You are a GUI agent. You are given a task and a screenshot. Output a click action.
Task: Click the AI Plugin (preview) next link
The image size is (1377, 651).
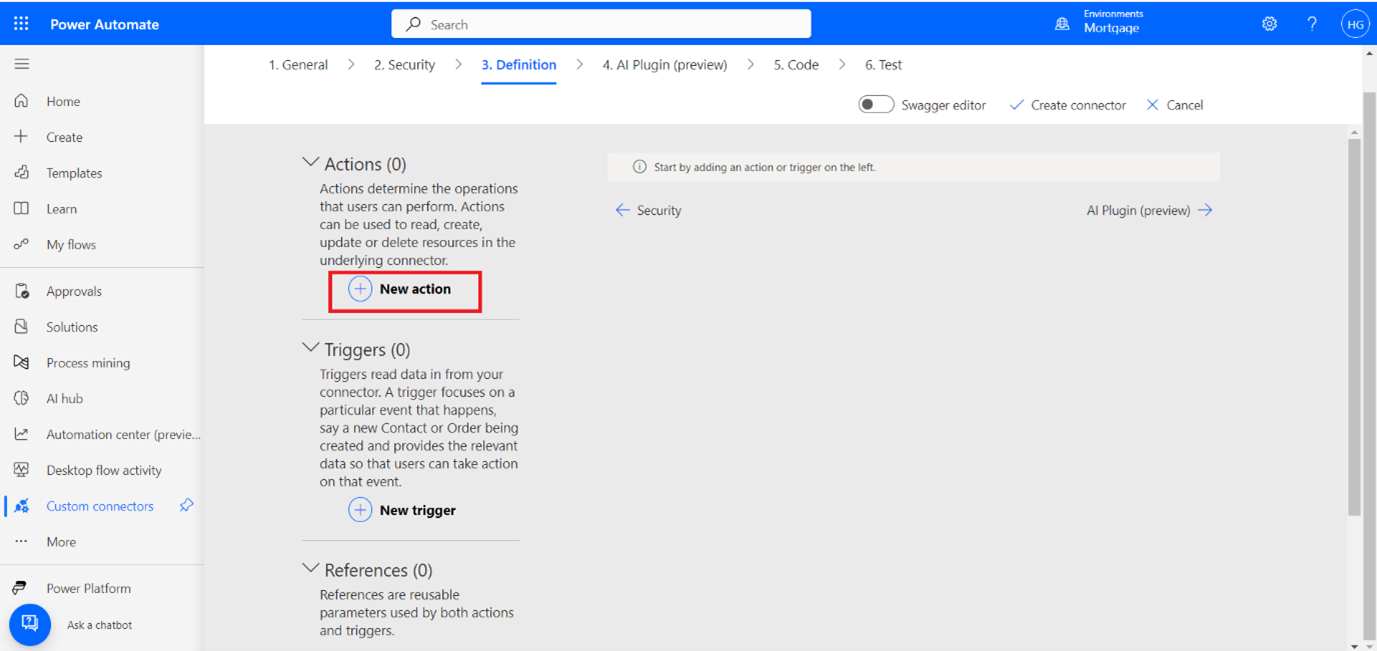[1149, 211]
